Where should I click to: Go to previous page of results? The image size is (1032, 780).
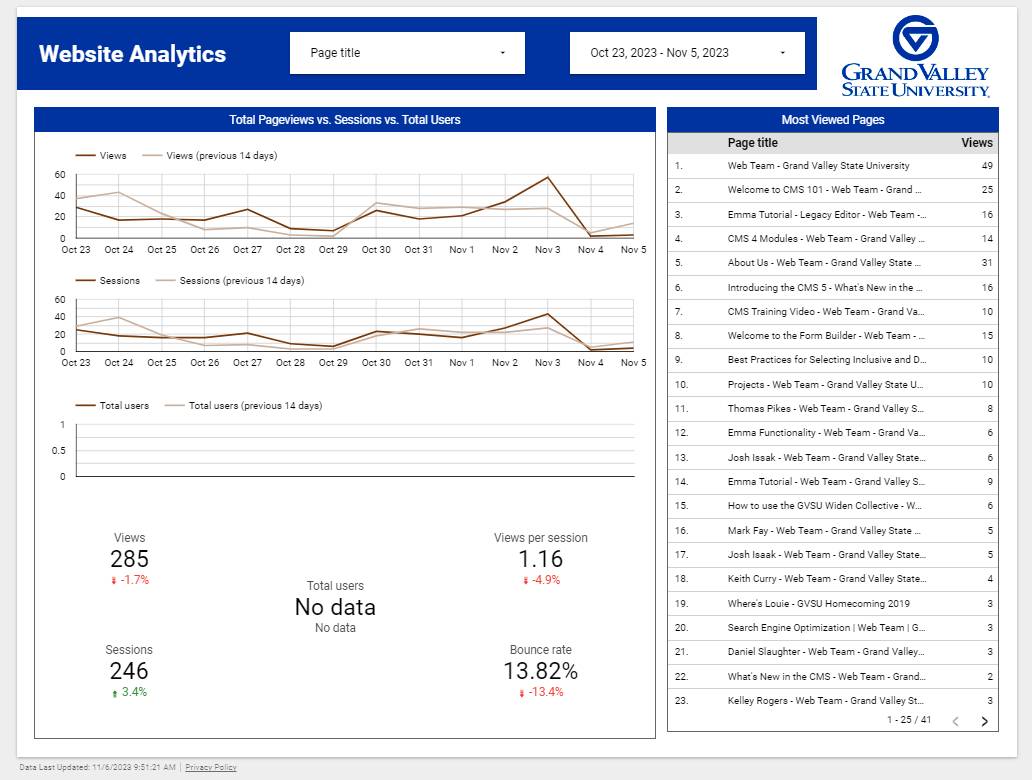coord(955,721)
